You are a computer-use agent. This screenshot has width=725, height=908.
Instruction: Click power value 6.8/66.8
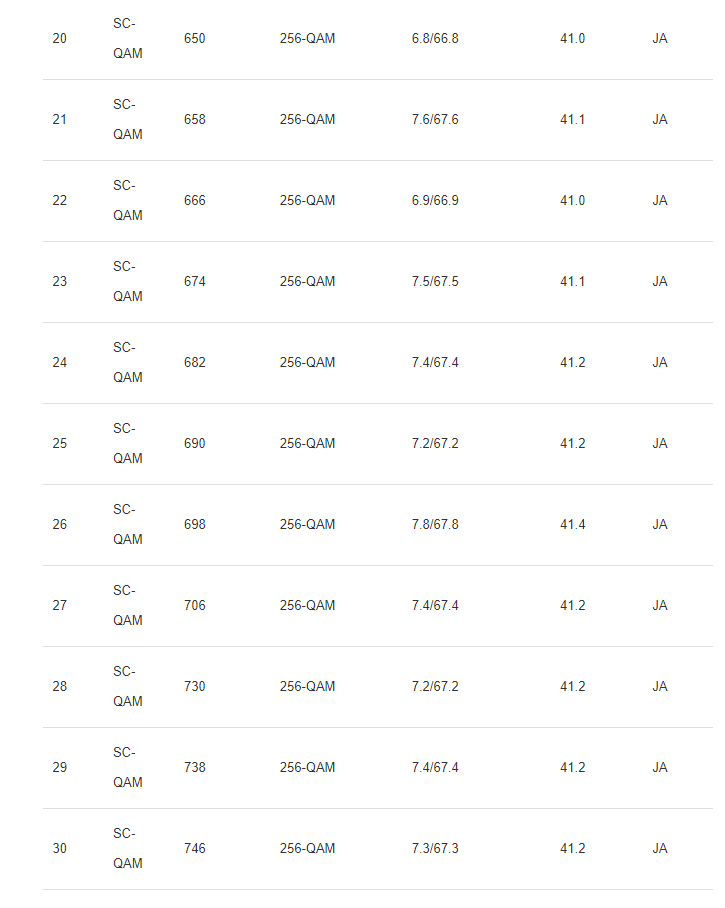pos(435,39)
